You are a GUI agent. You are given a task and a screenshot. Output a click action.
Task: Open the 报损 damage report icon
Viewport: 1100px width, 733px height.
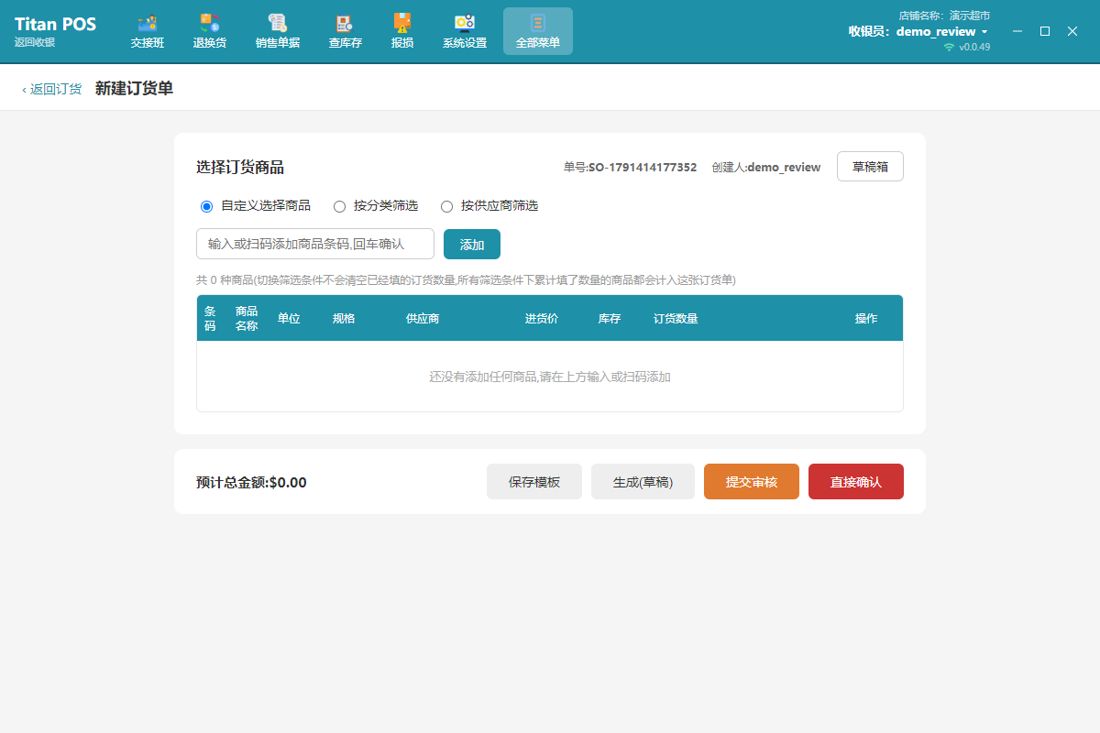pos(402,32)
